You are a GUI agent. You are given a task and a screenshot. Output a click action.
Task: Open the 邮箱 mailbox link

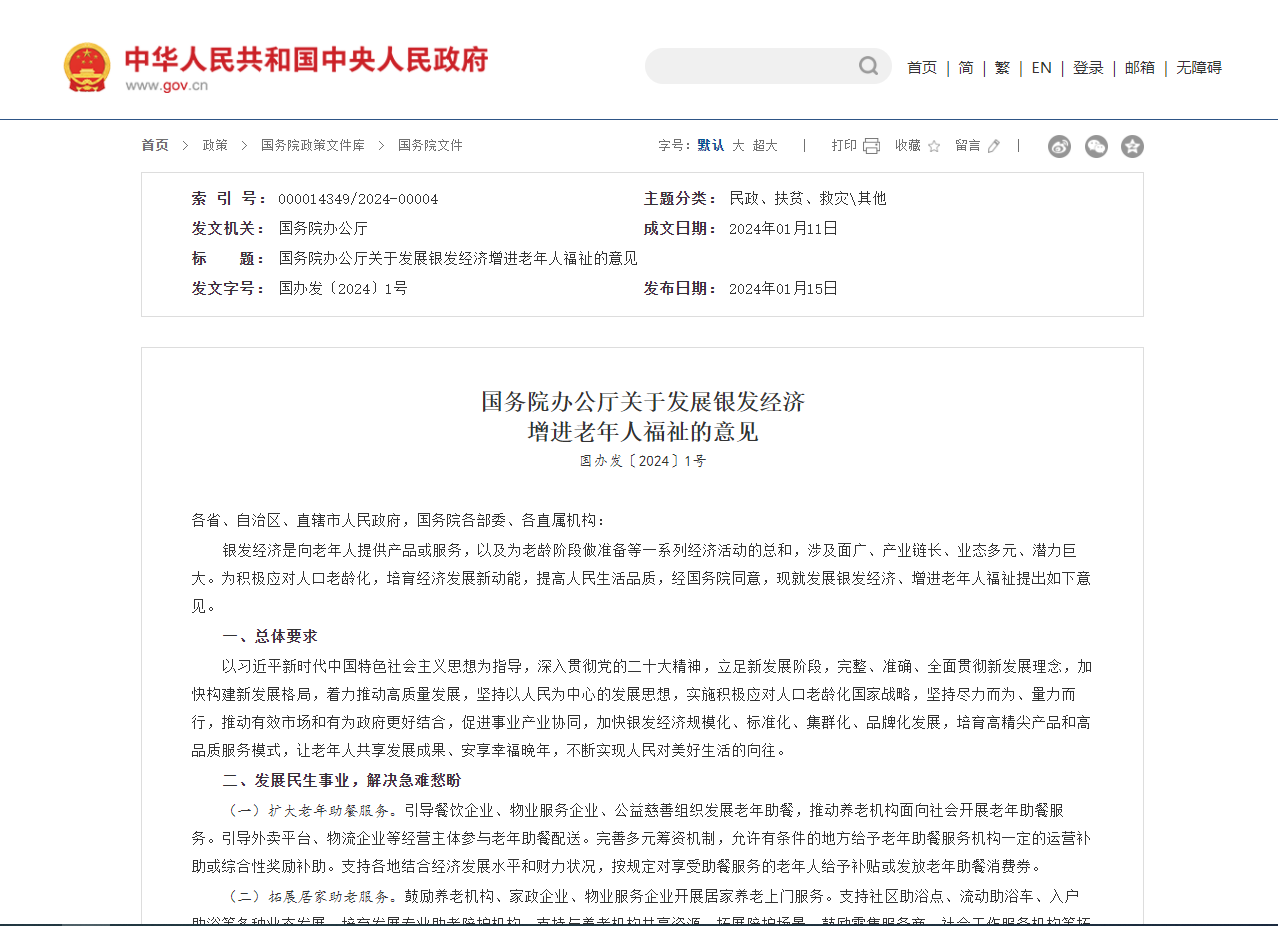(1139, 68)
